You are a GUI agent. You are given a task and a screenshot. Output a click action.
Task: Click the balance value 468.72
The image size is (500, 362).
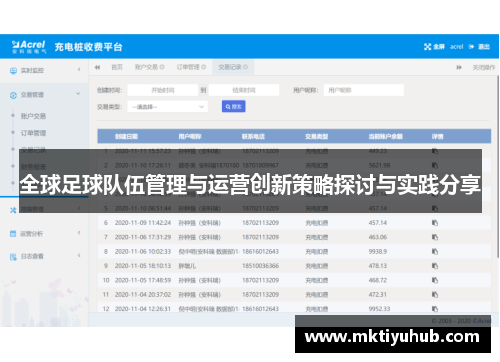(x=378, y=280)
